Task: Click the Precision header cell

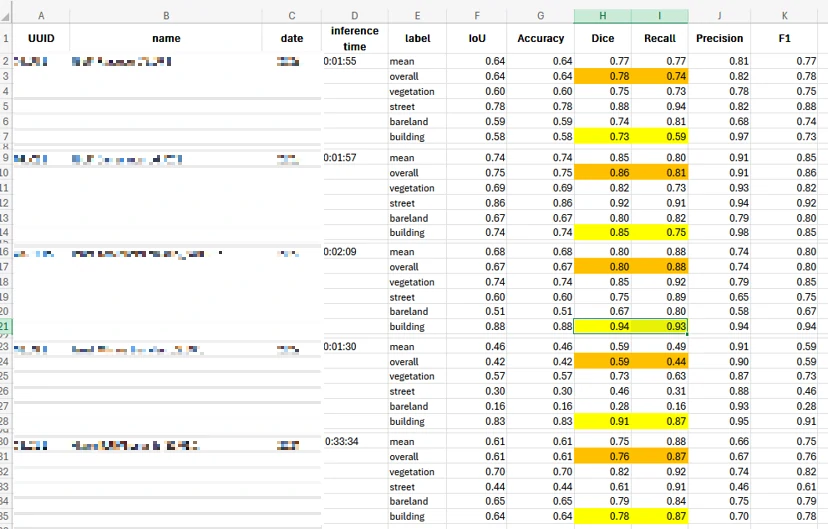Action: click(x=719, y=38)
